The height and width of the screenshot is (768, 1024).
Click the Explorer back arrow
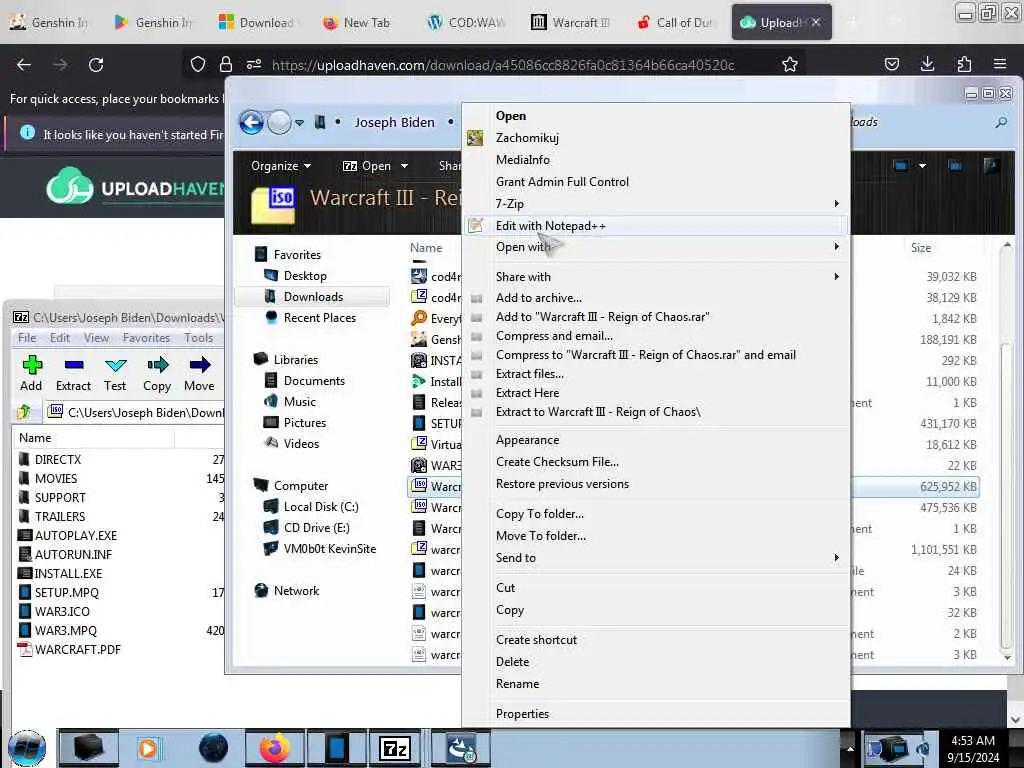pos(251,122)
